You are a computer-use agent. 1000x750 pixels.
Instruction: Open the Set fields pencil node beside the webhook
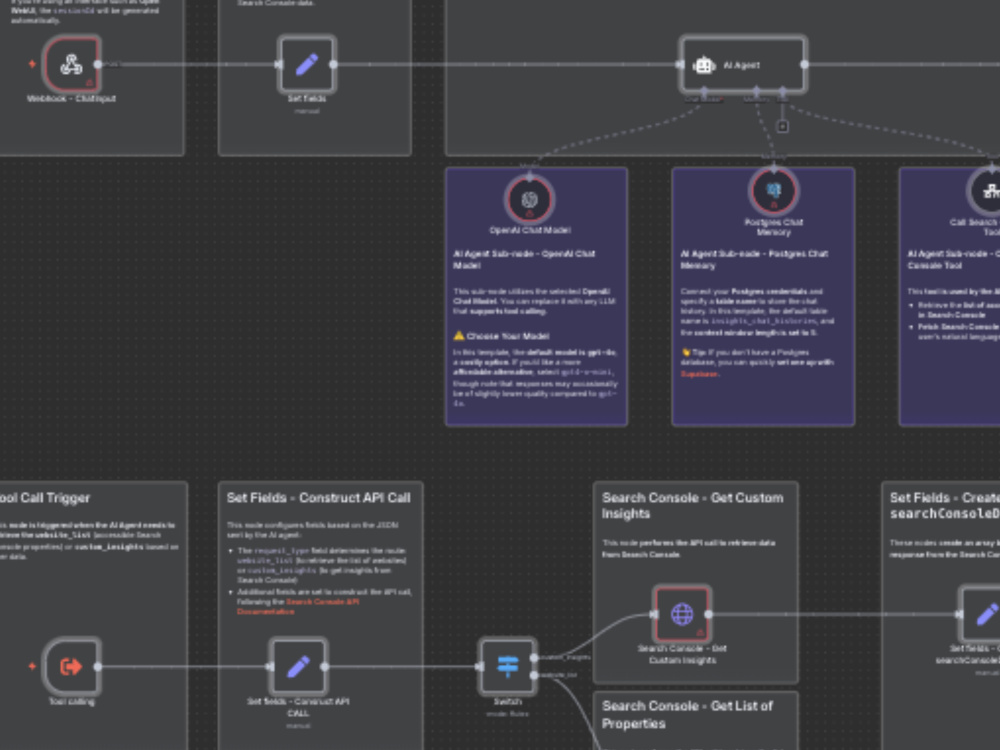307,64
